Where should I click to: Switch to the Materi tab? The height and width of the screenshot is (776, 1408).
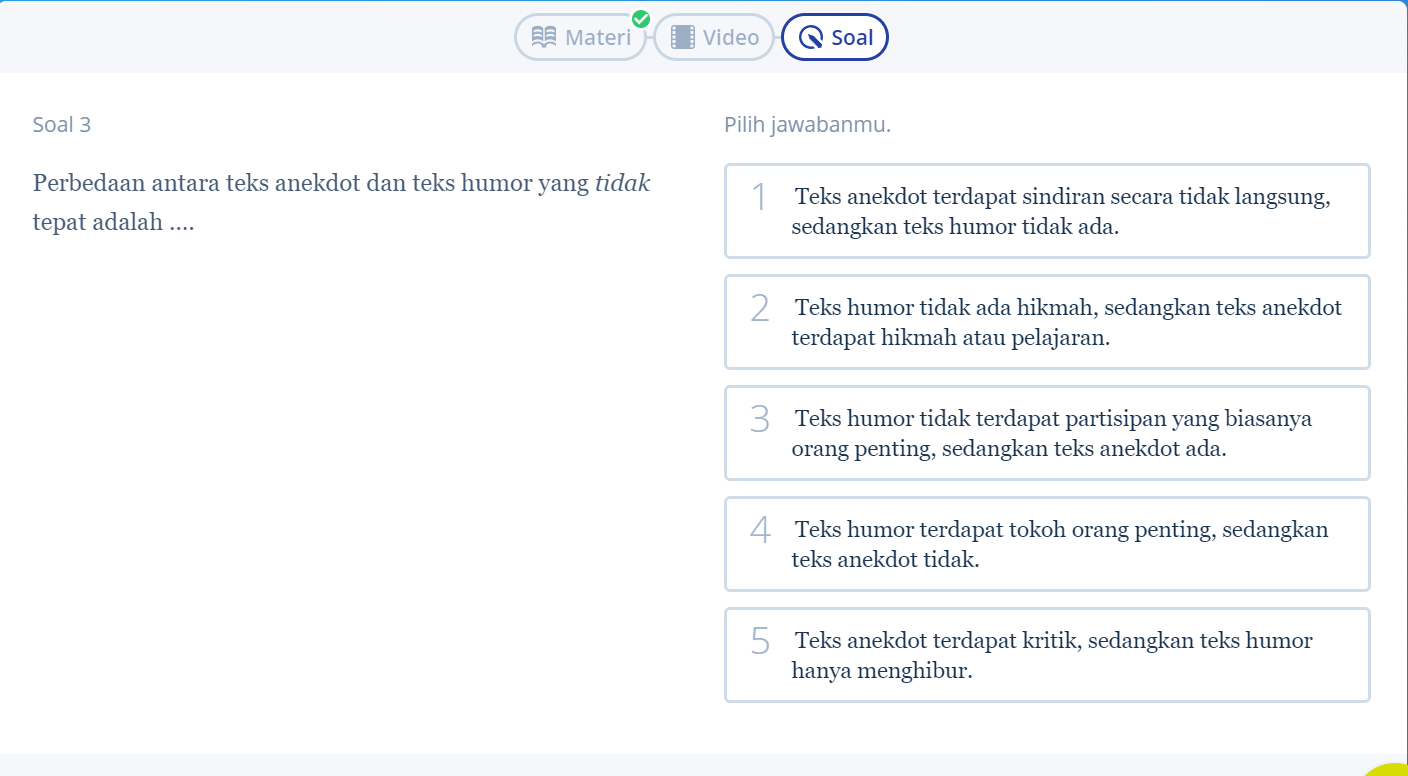581,38
